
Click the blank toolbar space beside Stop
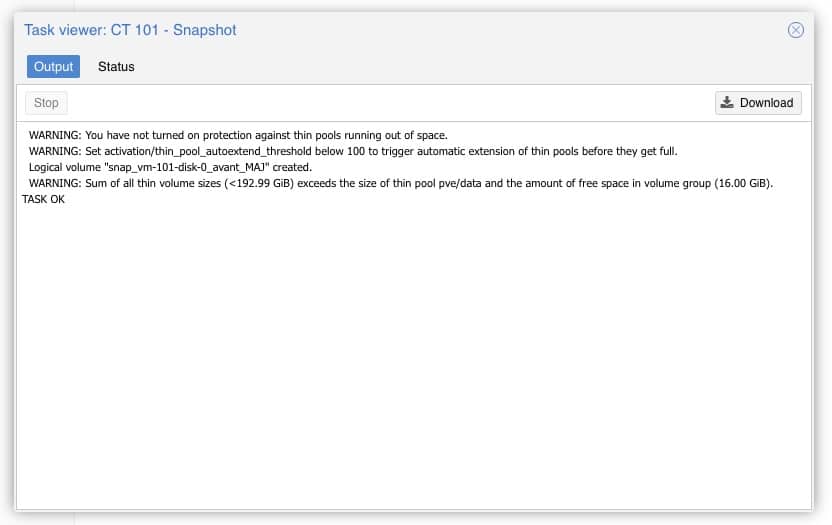coord(391,103)
